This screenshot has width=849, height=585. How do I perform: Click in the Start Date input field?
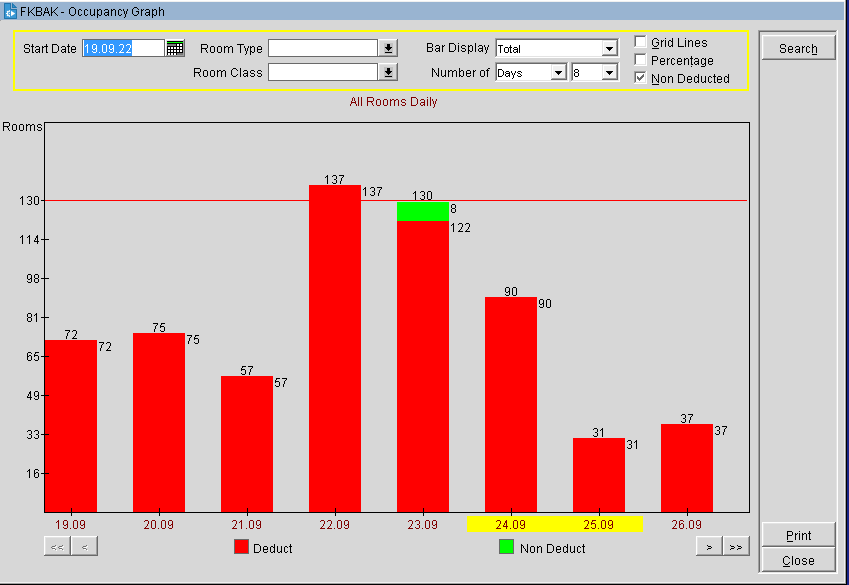[122, 48]
